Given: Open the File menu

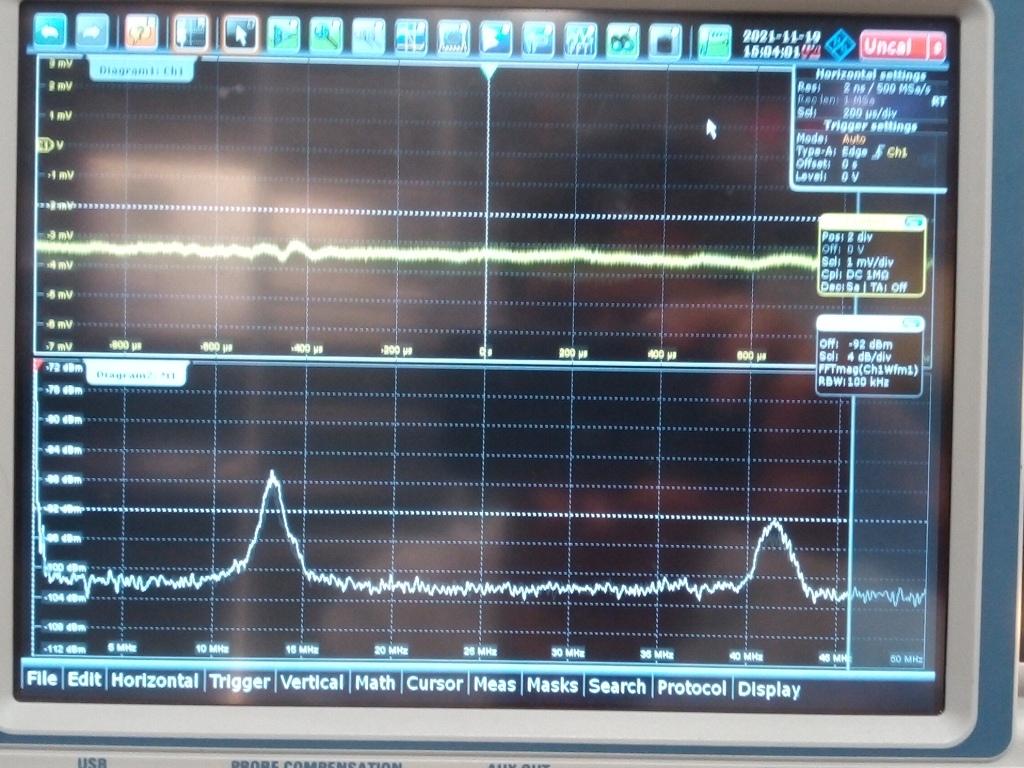Looking at the screenshot, I should [x=42, y=679].
